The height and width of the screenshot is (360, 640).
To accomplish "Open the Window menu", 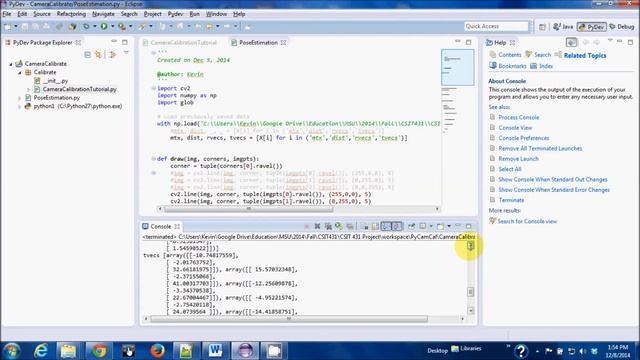I will (x=216, y=14).
